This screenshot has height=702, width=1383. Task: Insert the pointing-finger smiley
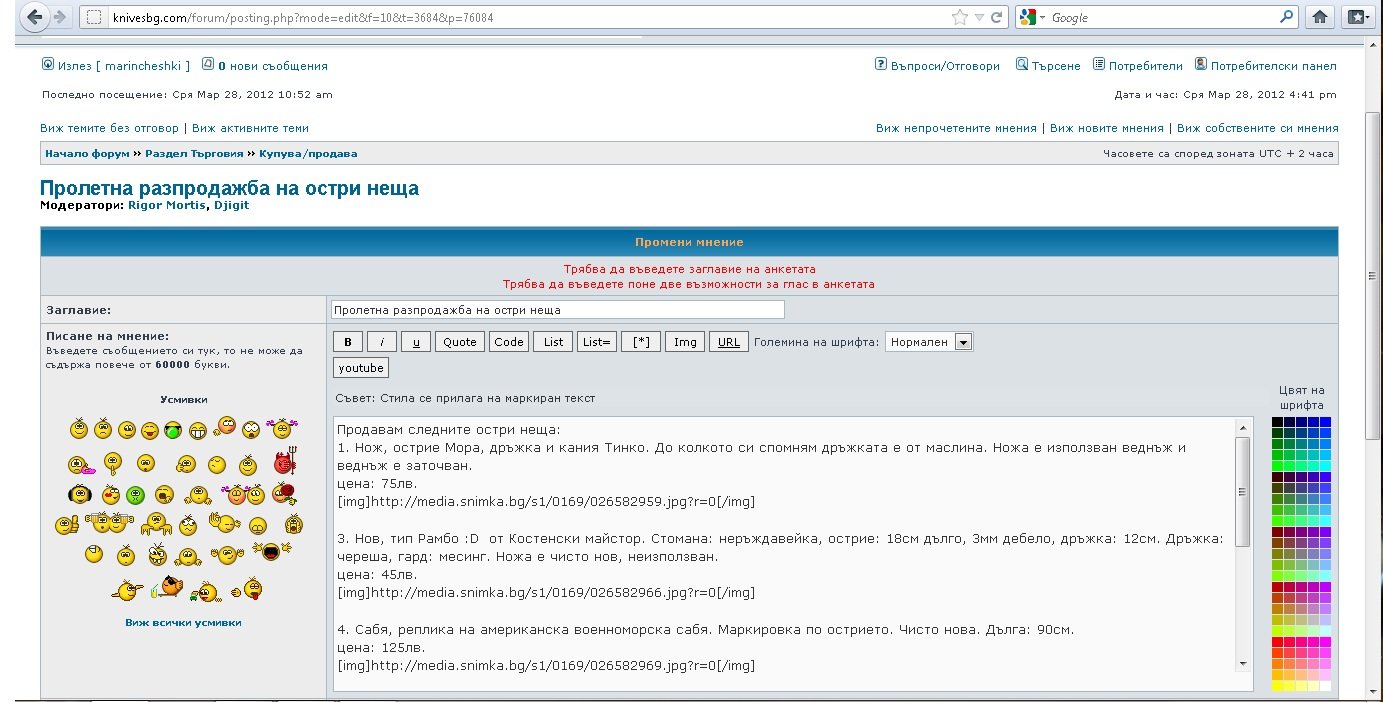[x=127, y=591]
